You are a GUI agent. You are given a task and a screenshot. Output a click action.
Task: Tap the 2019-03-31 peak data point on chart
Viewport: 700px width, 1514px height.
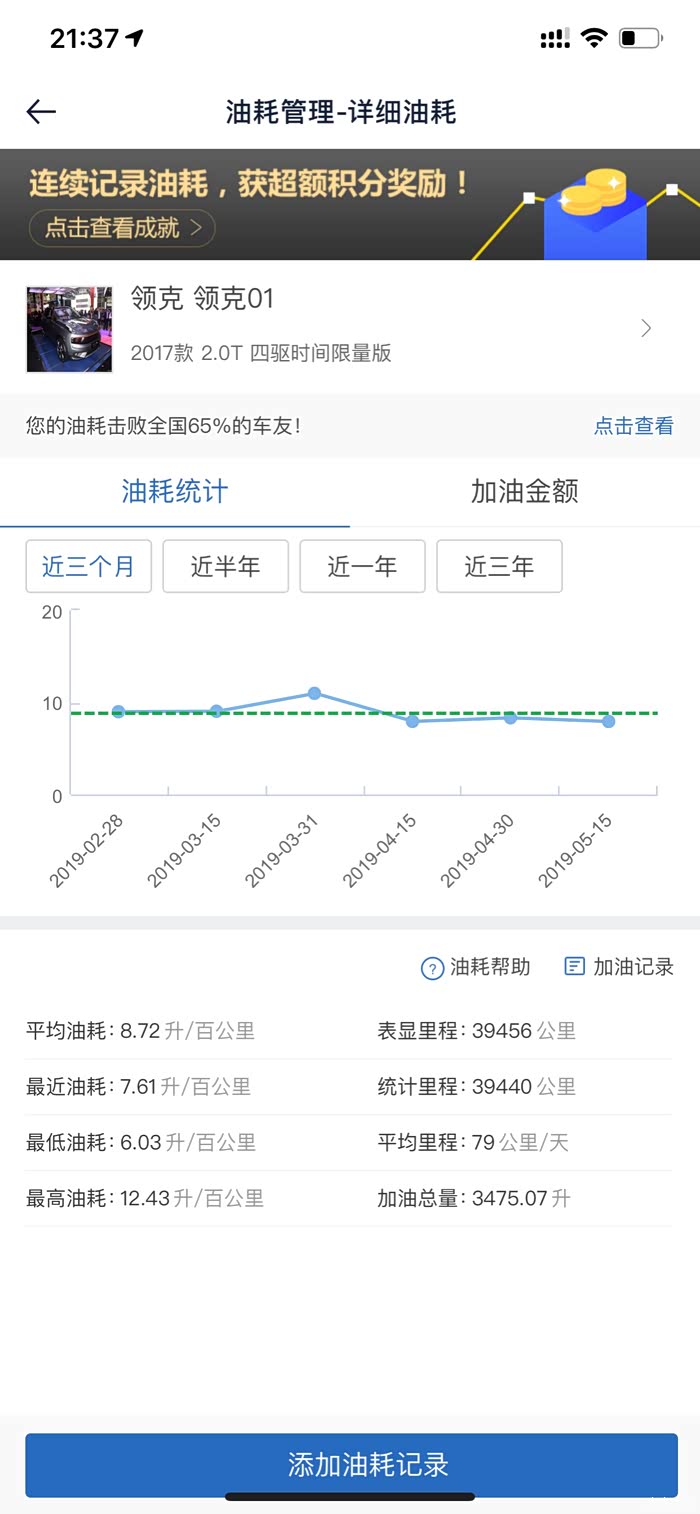[314, 693]
